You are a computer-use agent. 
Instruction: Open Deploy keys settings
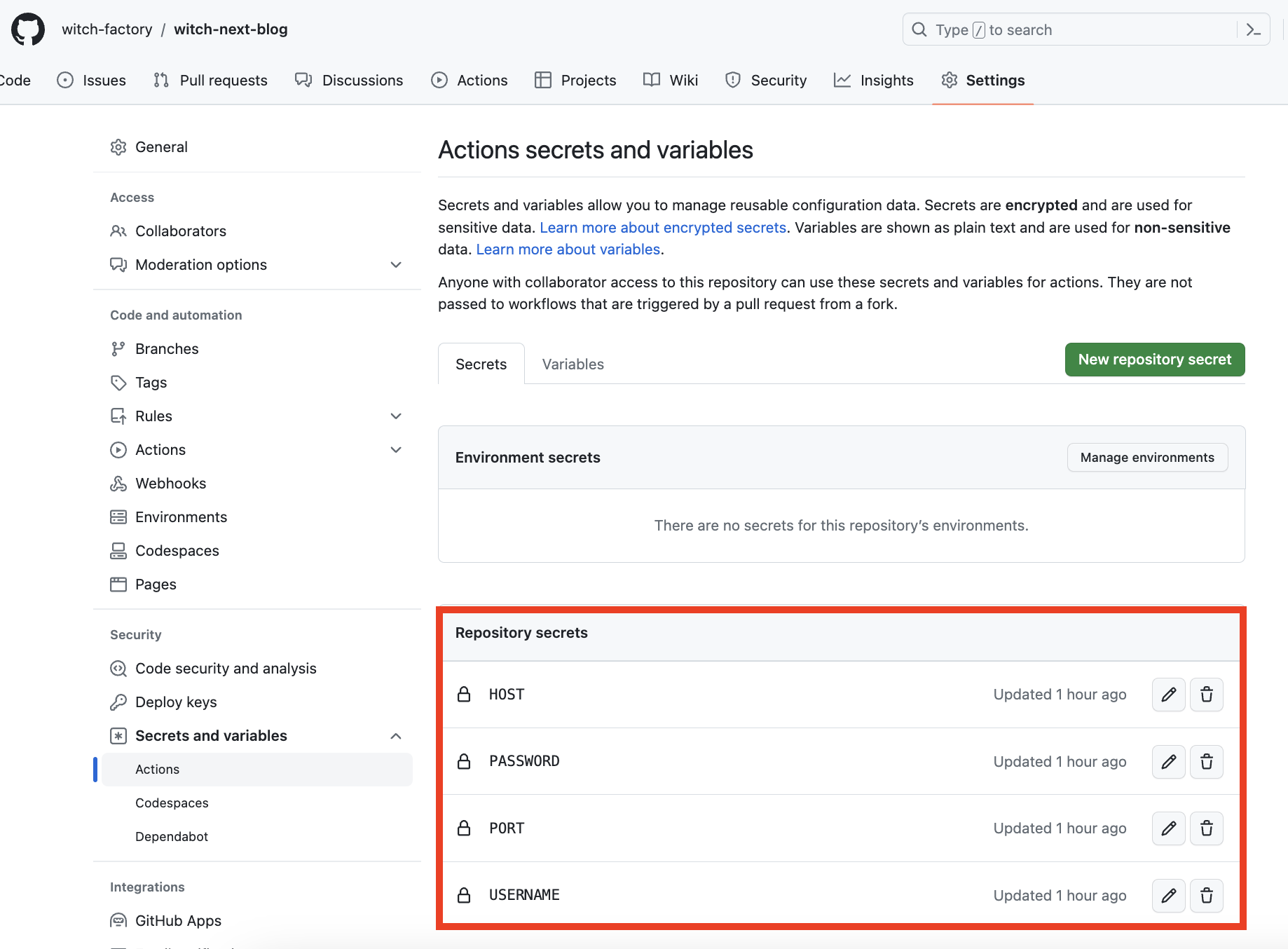click(x=176, y=702)
